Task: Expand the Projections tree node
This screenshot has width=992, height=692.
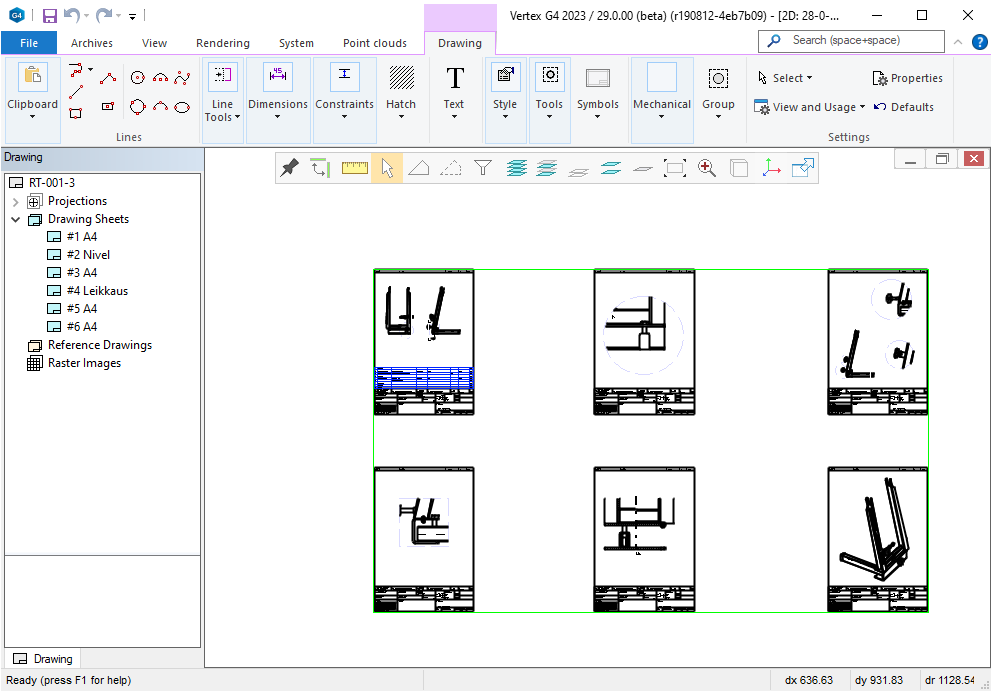Action: click(x=16, y=201)
